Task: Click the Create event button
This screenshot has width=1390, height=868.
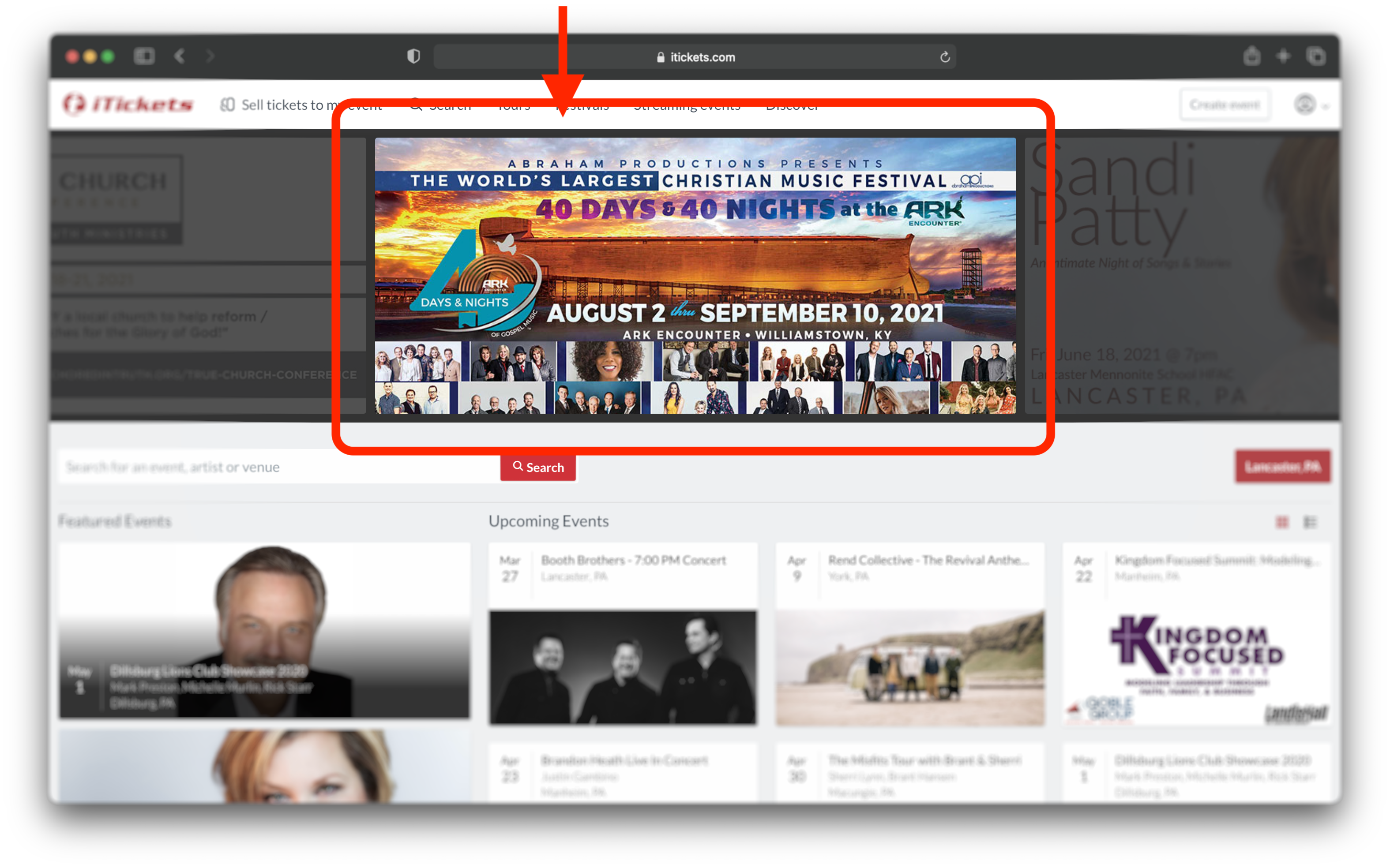Action: coord(1224,105)
